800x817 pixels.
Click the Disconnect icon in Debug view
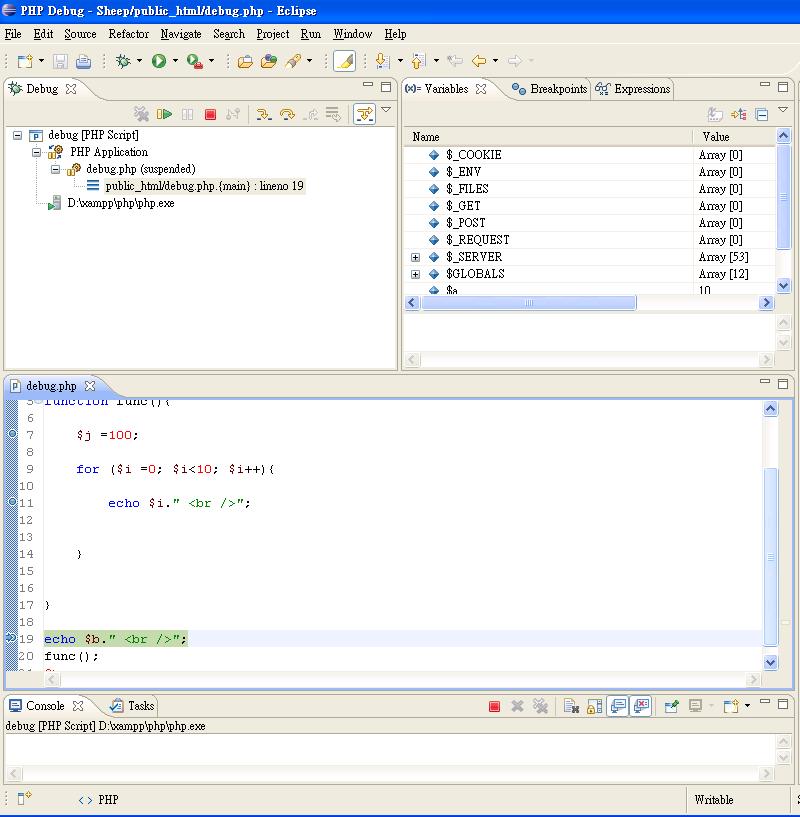tap(233, 114)
